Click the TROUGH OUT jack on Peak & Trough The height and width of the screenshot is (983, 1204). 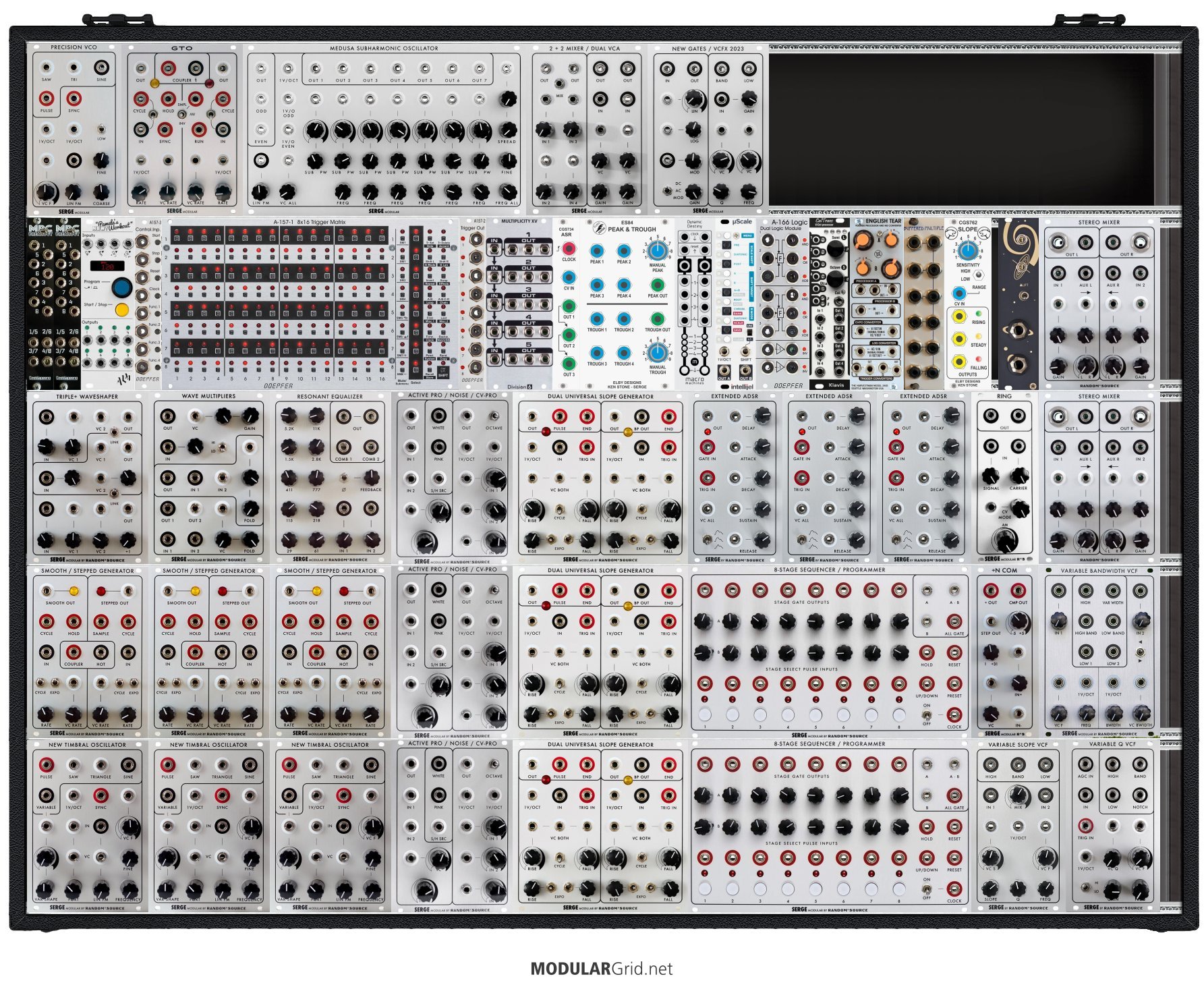click(x=658, y=319)
